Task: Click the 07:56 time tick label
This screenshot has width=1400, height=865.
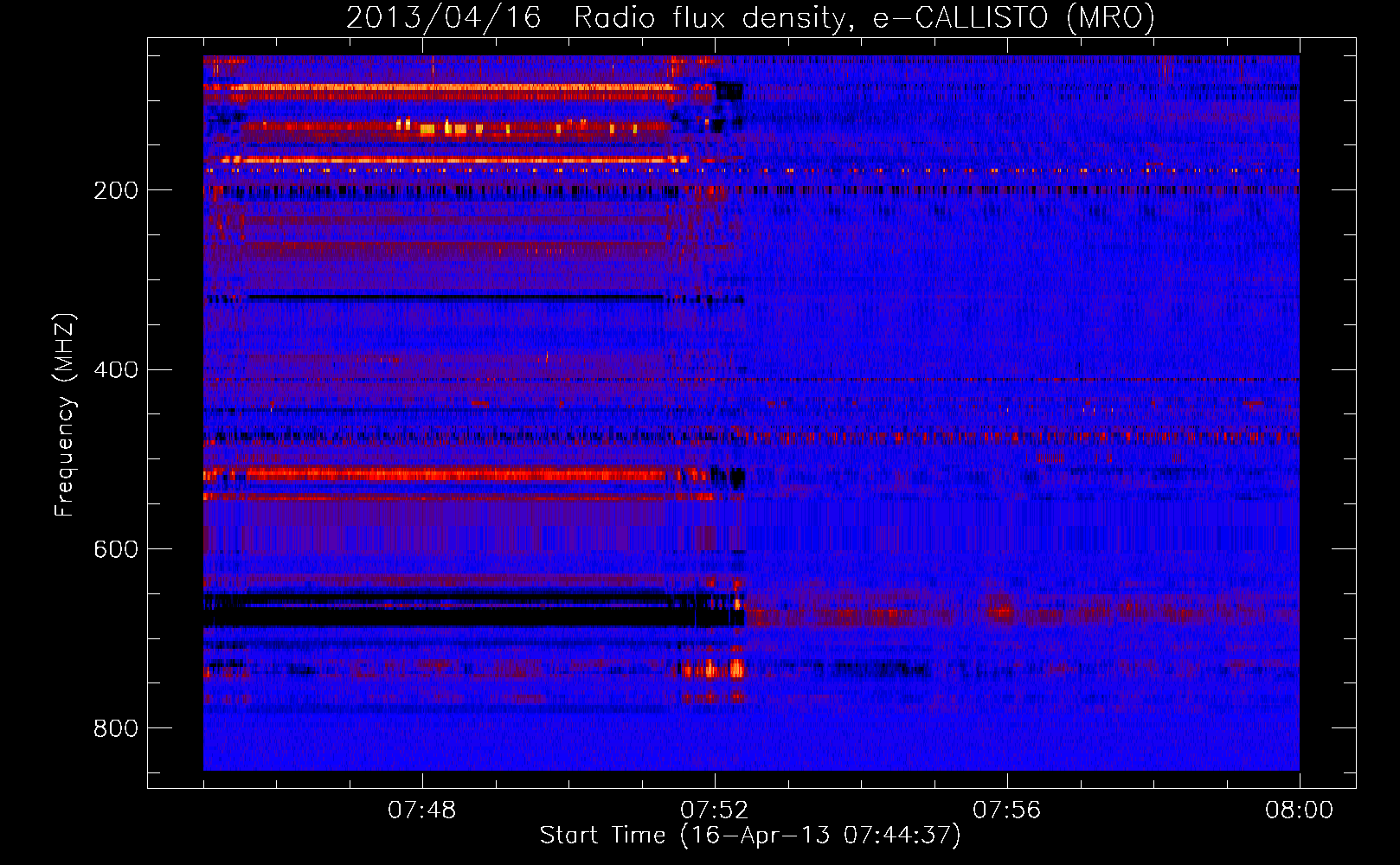Action: [1007, 811]
